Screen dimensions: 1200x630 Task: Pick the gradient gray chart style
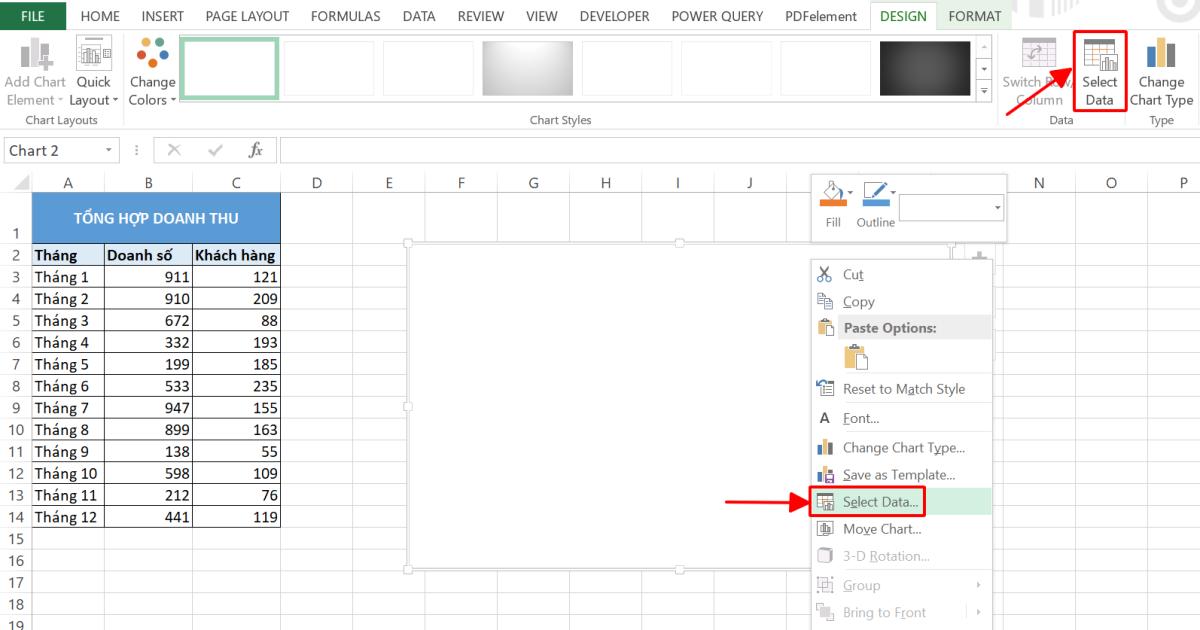click(x=527, y=68)
